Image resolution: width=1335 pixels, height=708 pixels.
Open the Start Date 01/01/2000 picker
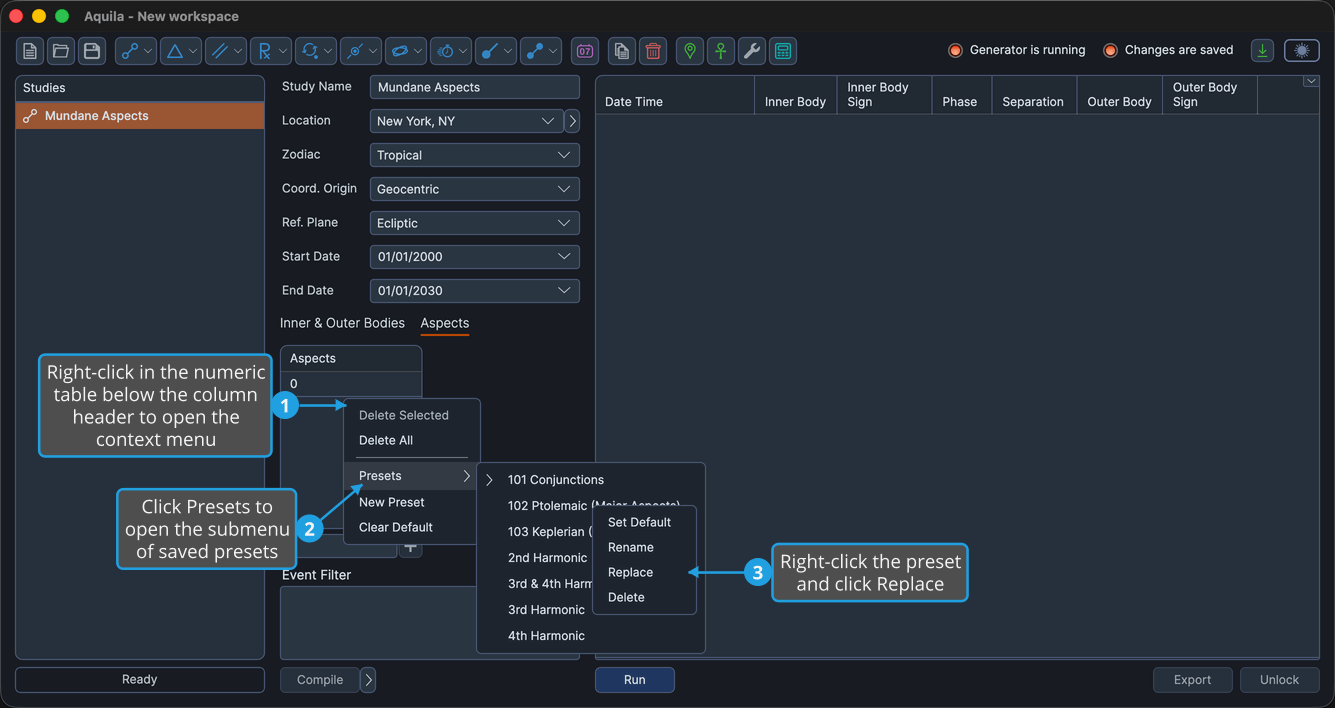474,257
